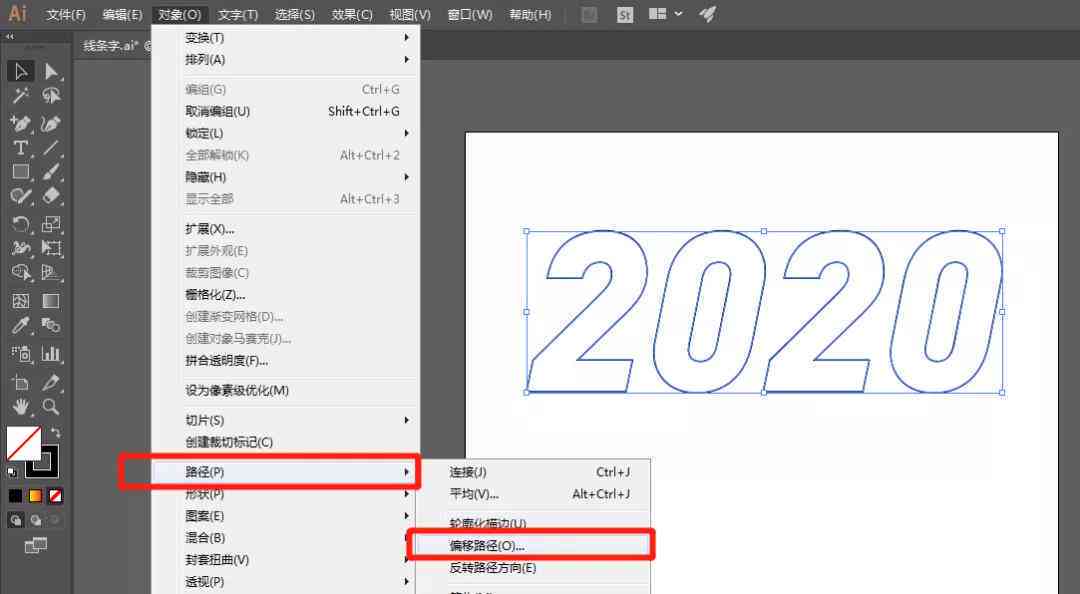This screenshot has height=594, width=1080.
Task: Expand the 隐藏(H) submenu
Action: coord(286,177)
